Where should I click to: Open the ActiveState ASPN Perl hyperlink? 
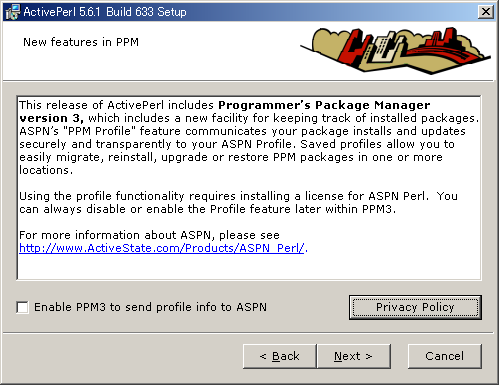(x=162, y=248)
